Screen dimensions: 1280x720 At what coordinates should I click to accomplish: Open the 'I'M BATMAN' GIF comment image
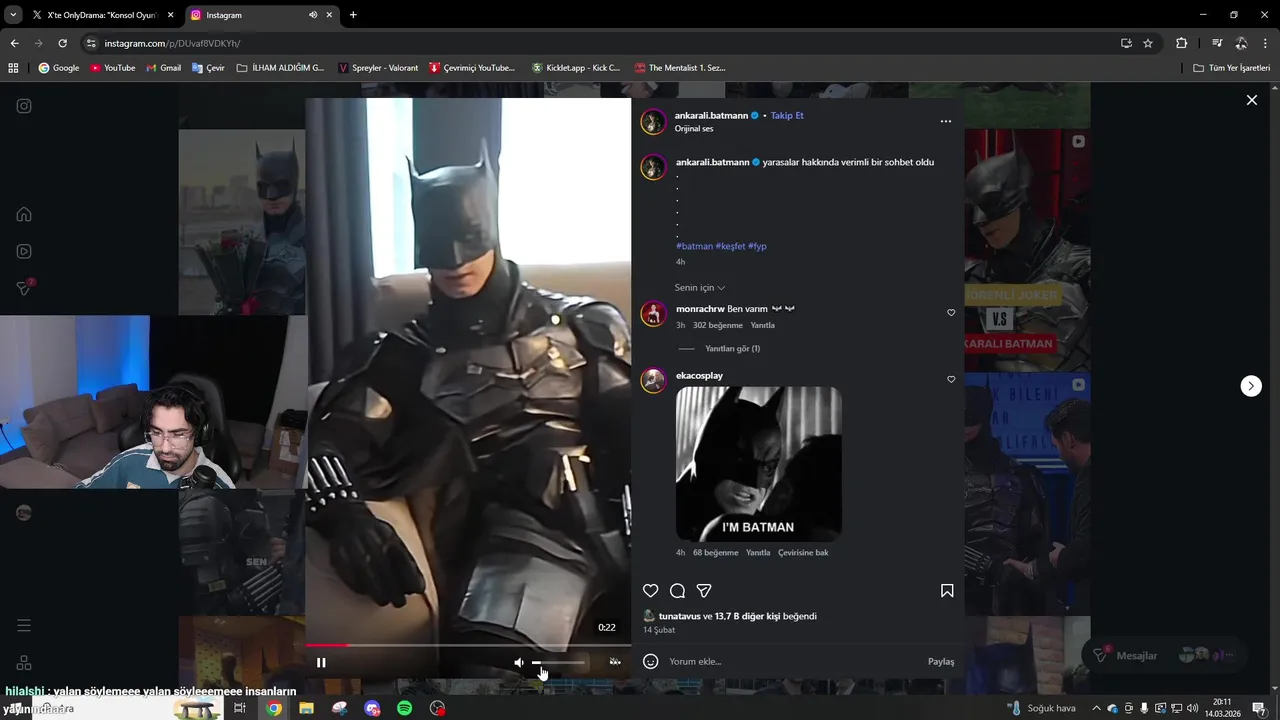(x=759, y=464)
